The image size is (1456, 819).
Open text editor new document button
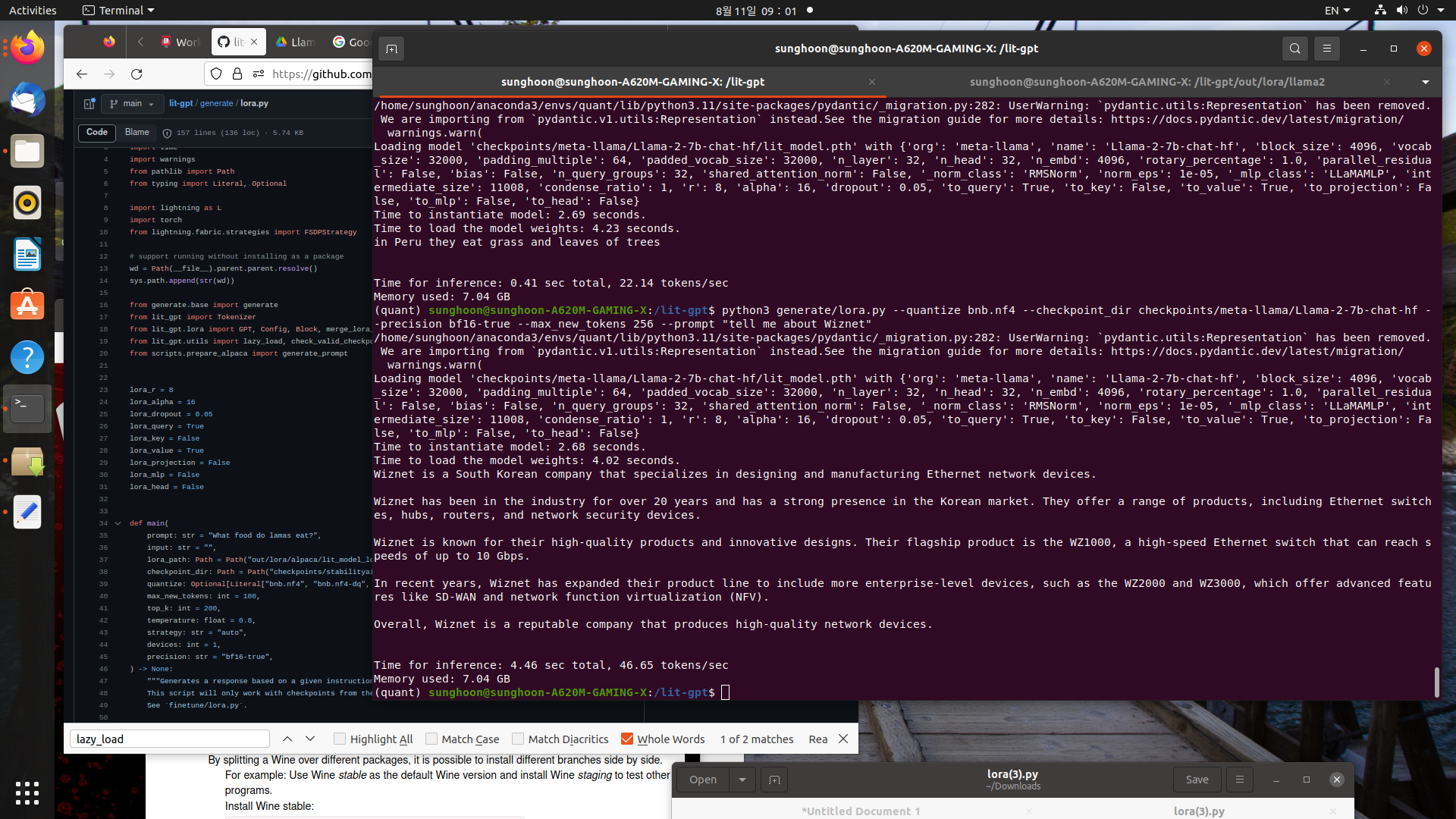coord(774,780)
